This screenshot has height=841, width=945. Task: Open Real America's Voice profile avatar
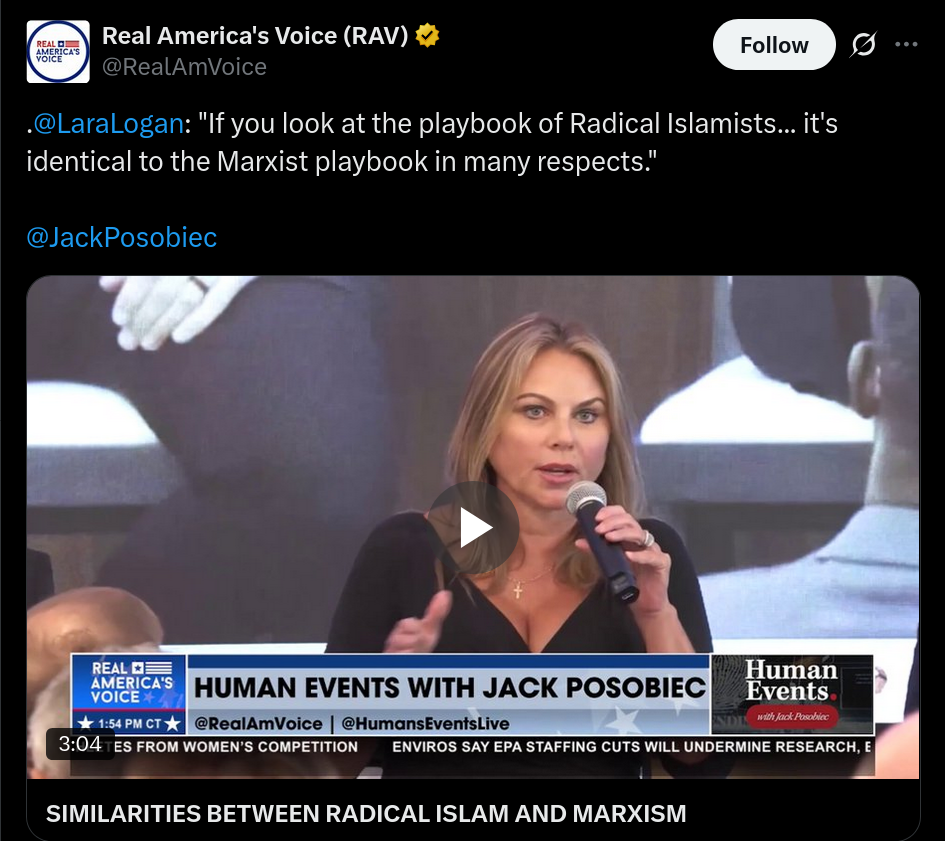(58, 52)
